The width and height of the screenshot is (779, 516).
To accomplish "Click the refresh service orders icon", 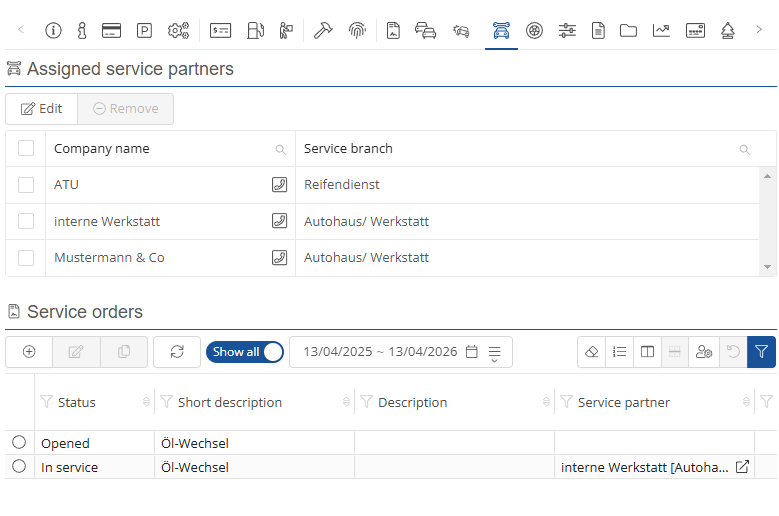I will [x=177, y=352].
